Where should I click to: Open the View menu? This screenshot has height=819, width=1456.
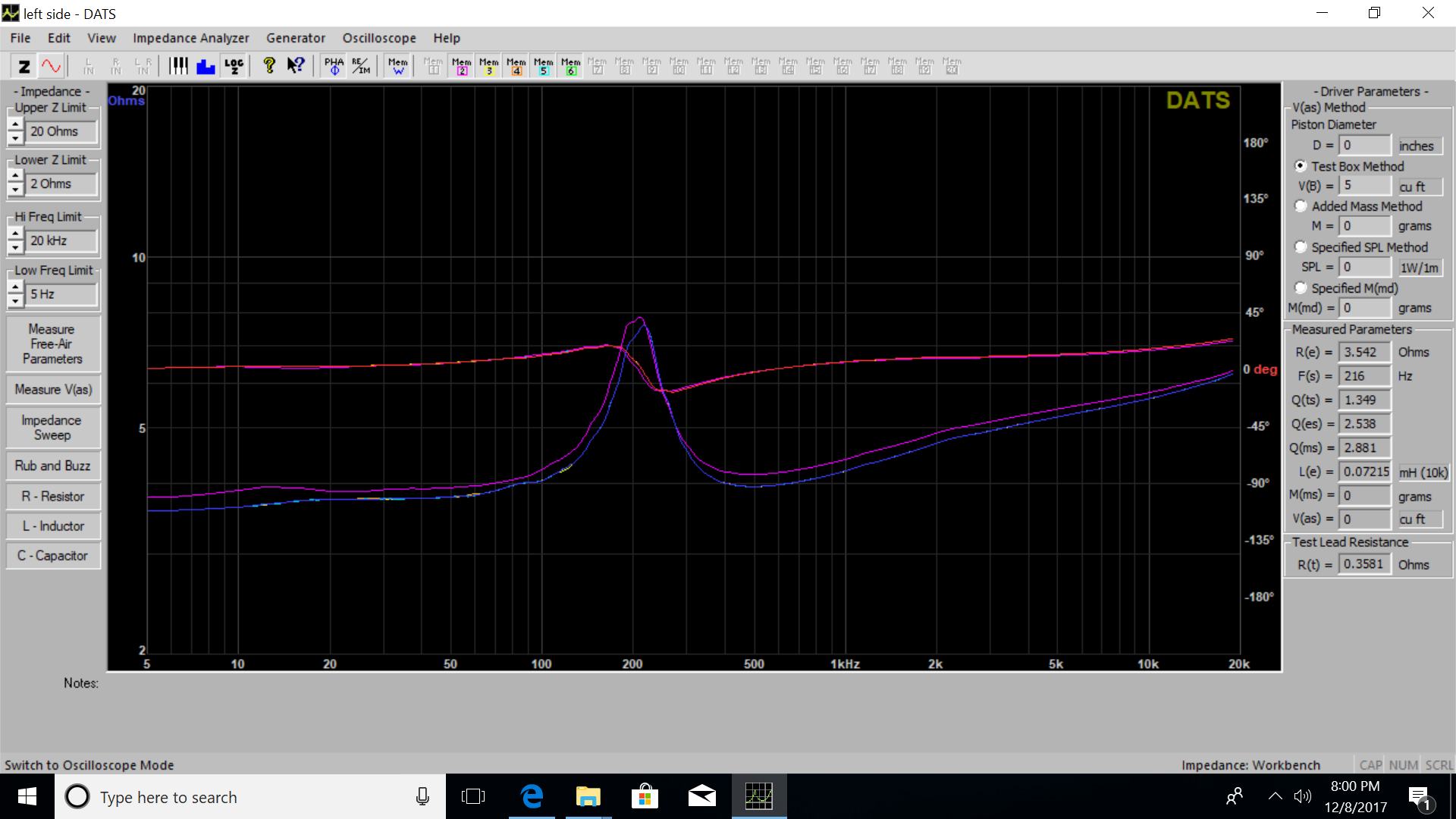[102, 38]
